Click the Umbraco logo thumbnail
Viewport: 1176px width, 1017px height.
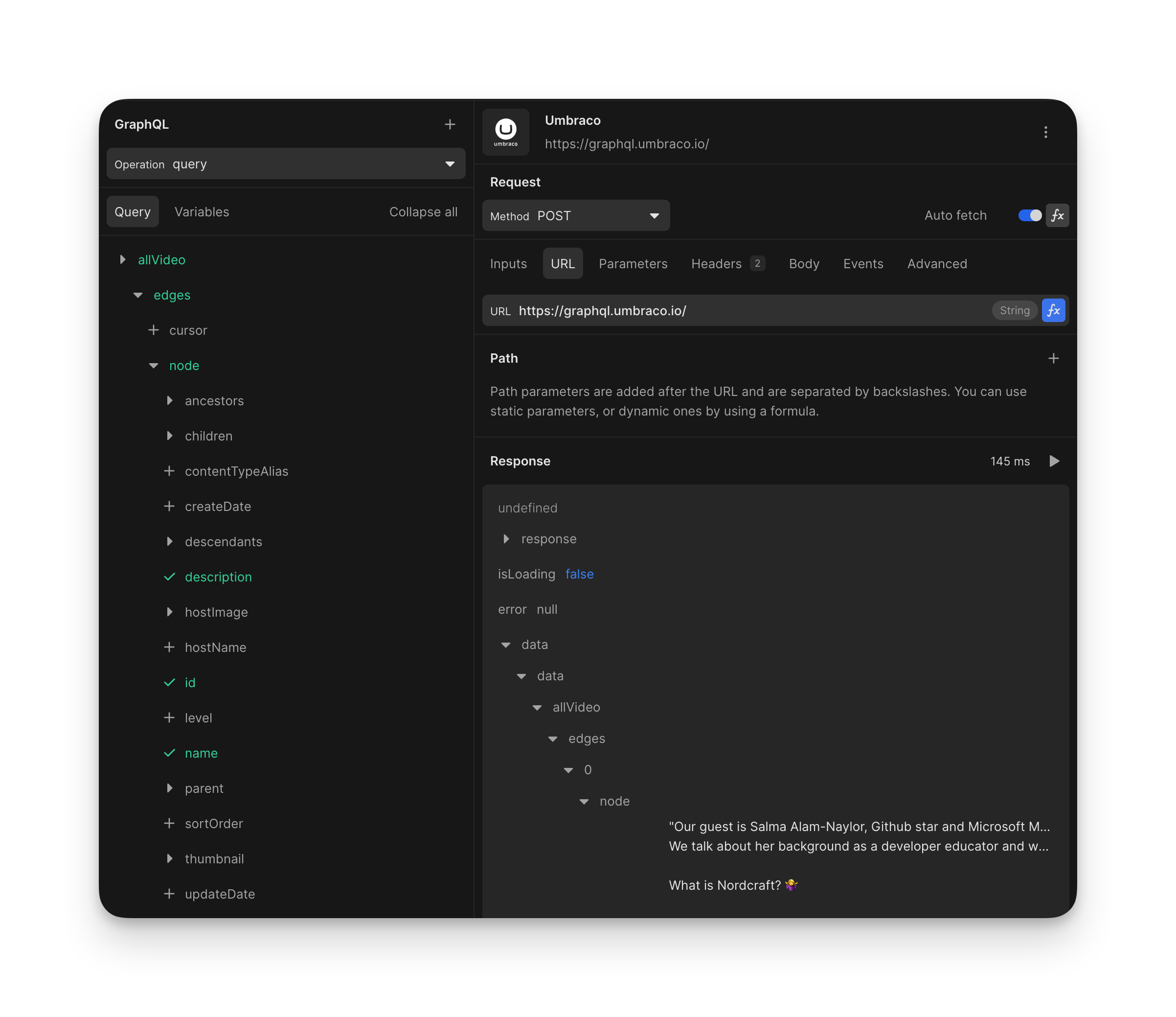click(x=506, y=132)
